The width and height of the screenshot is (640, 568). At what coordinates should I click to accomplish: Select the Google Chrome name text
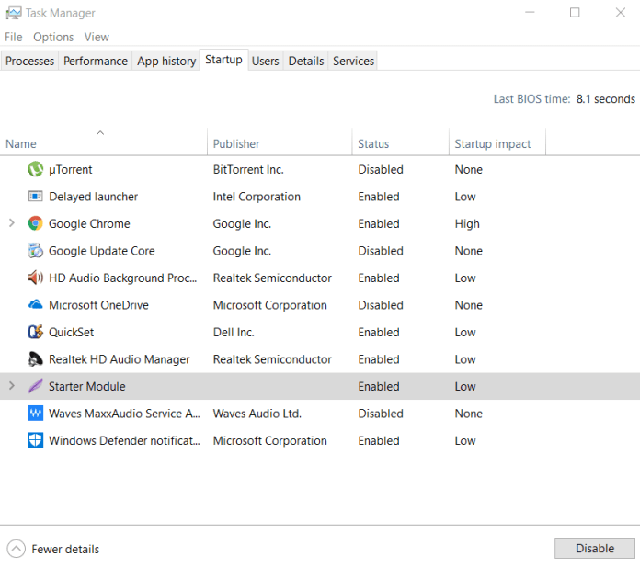pyautogui.click(x=90, y=224)
